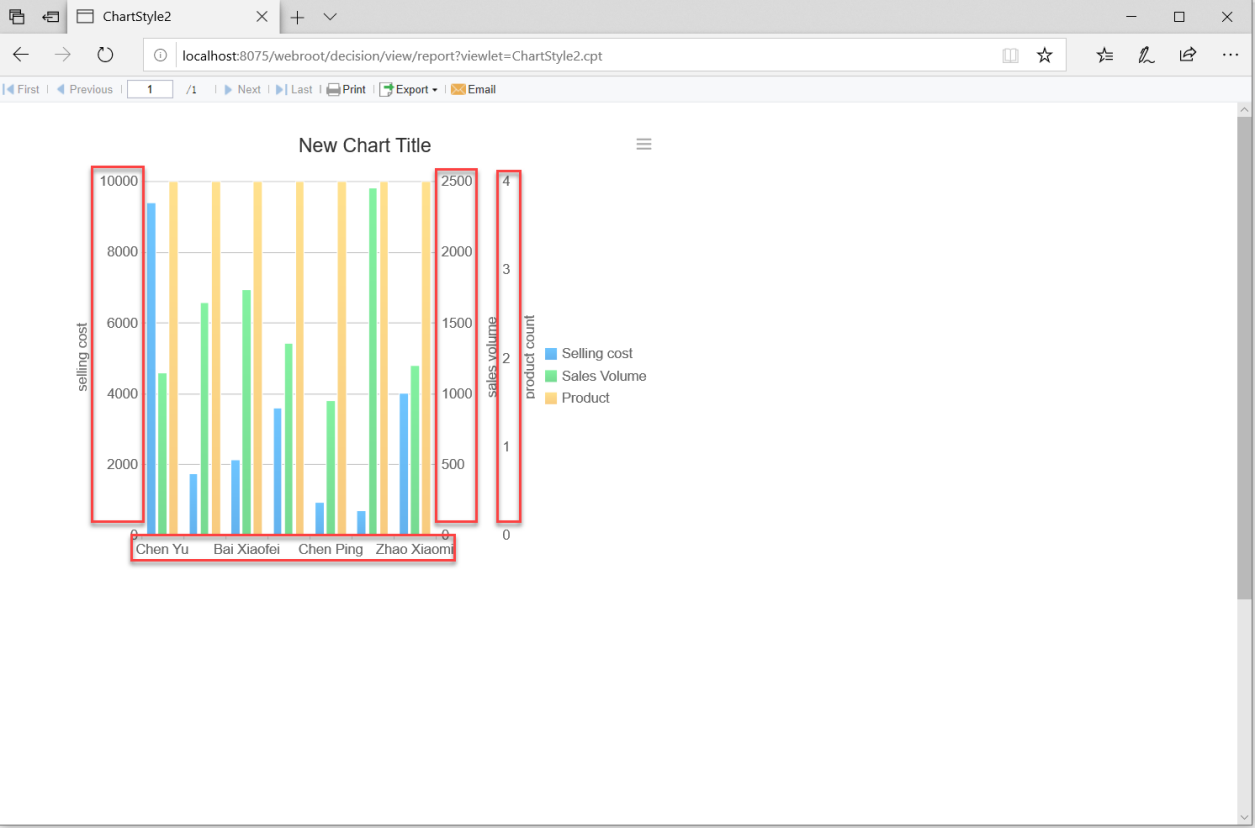Click the page number input field
The width and height of the screenshot is (1255, 828).
pyautogui.click(x=150, y=89)
